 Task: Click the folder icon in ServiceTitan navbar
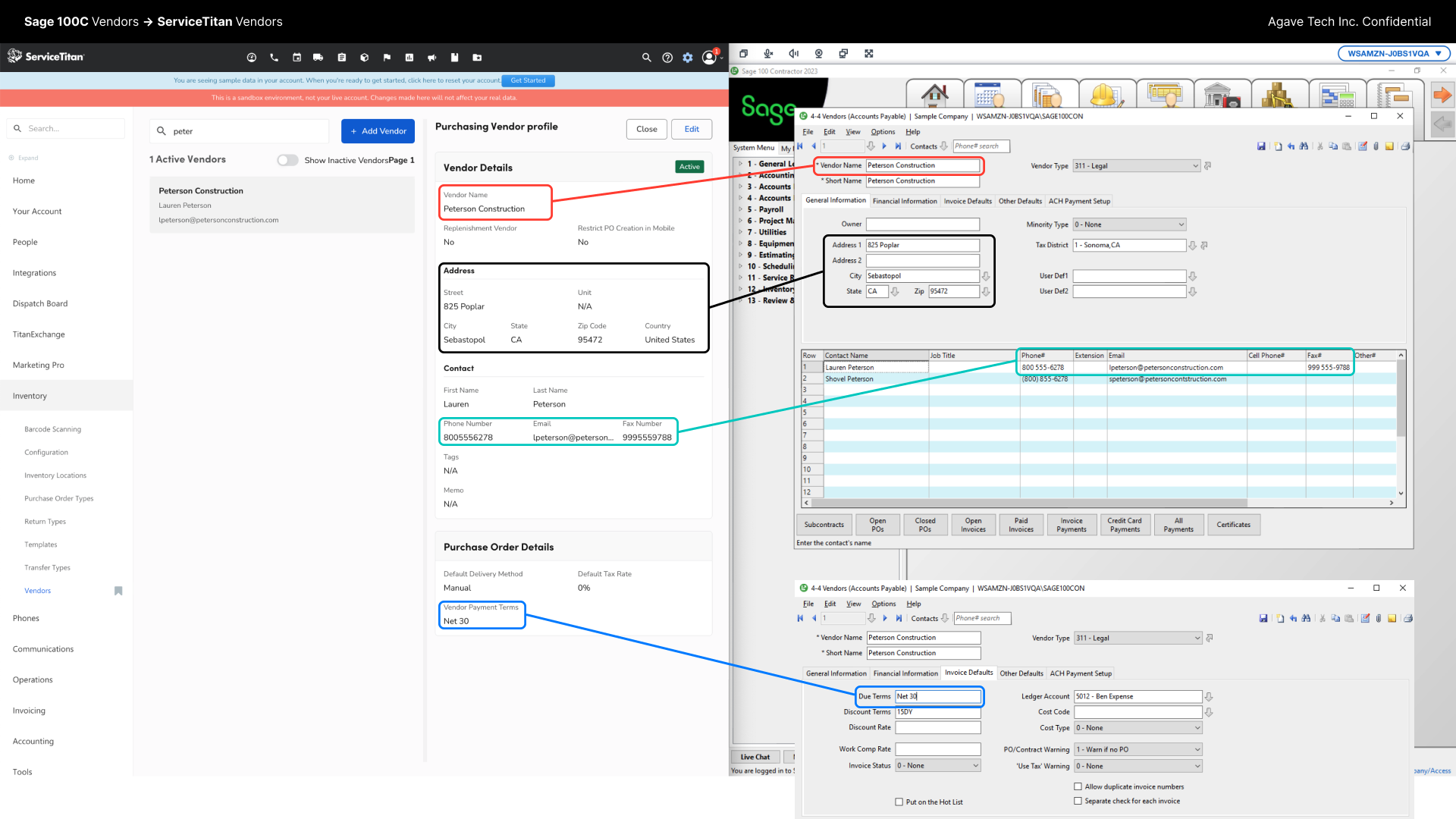[477, 57]
